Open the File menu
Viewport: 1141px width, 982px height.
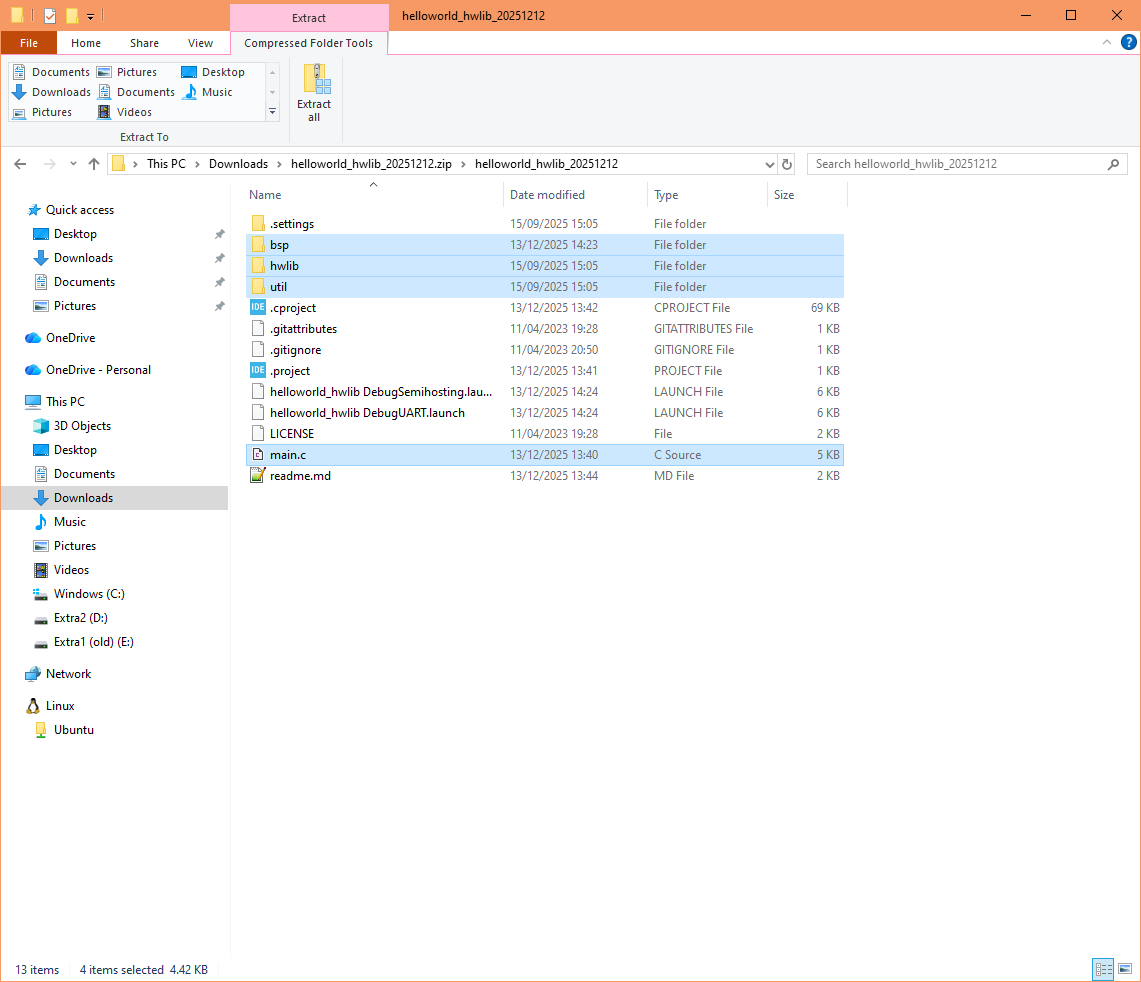pyautogui.click(x=29, y=43)
